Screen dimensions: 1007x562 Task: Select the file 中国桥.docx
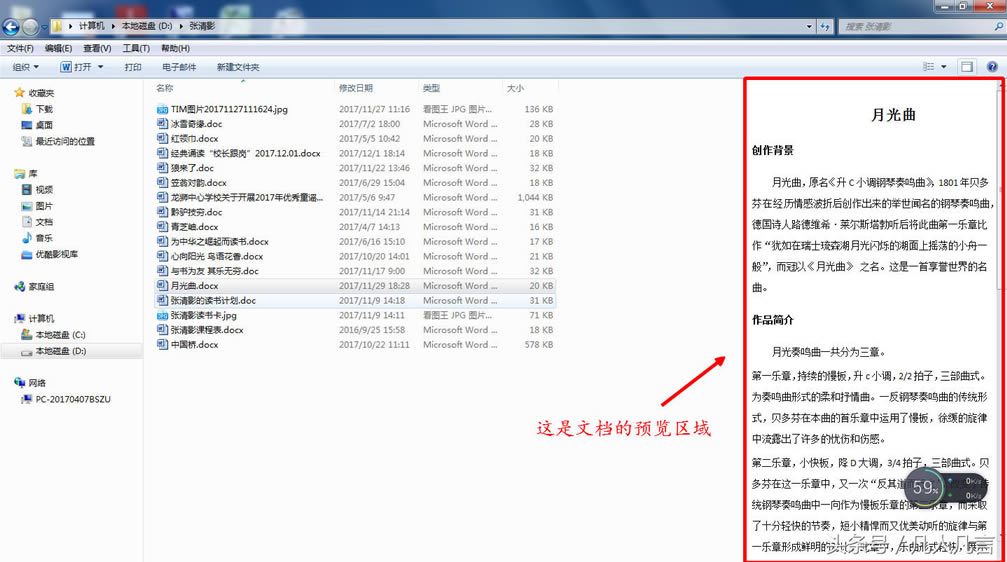[x=194, y=345]
